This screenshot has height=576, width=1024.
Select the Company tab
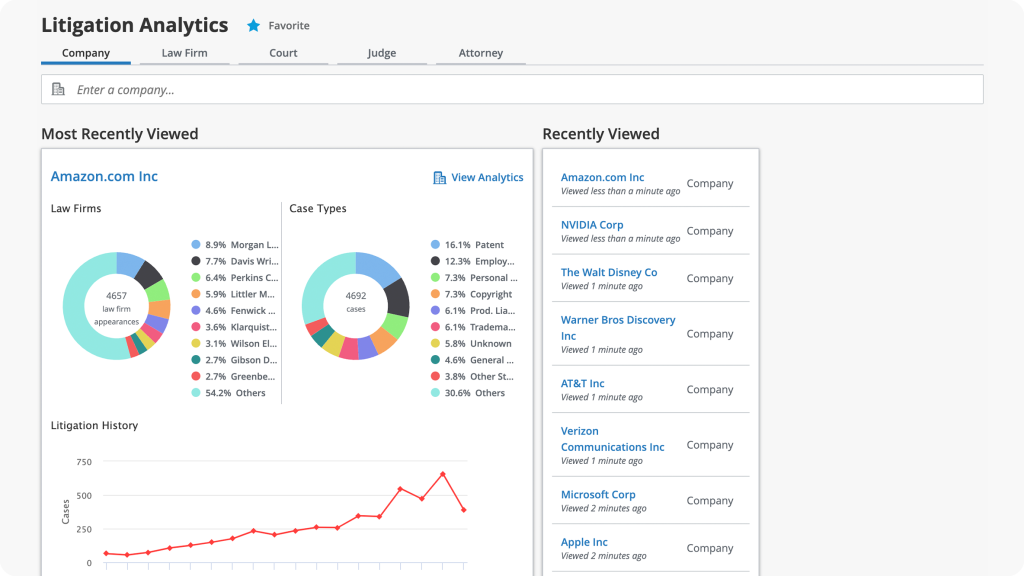click(86, 53)
